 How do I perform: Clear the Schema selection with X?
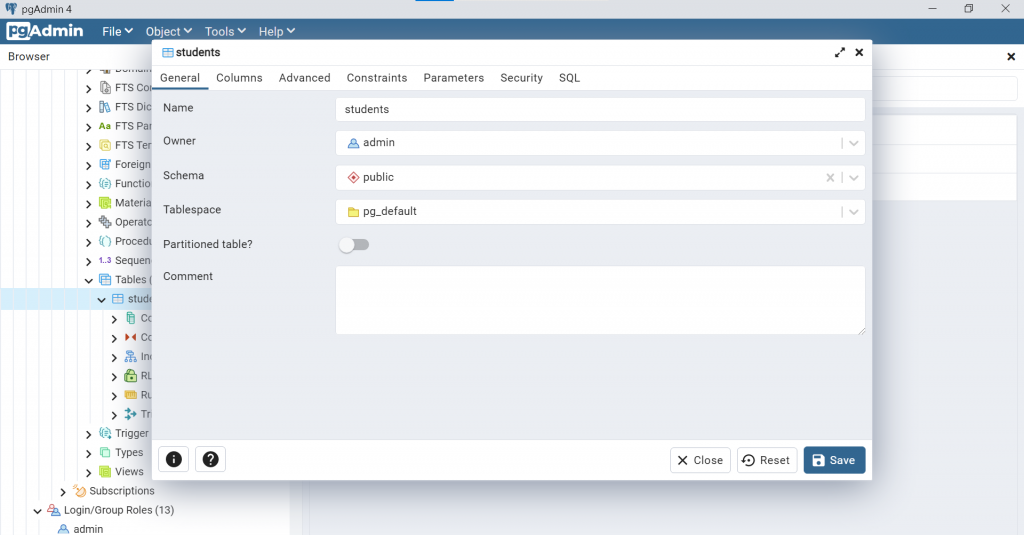830,178
